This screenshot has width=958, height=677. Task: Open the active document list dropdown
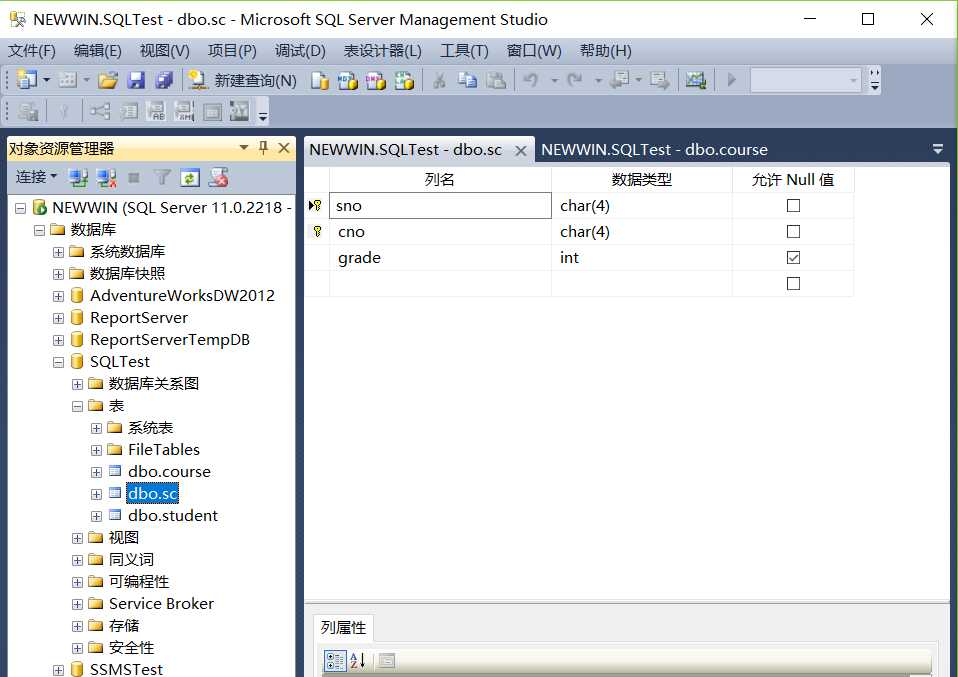[x=938, y=149]
